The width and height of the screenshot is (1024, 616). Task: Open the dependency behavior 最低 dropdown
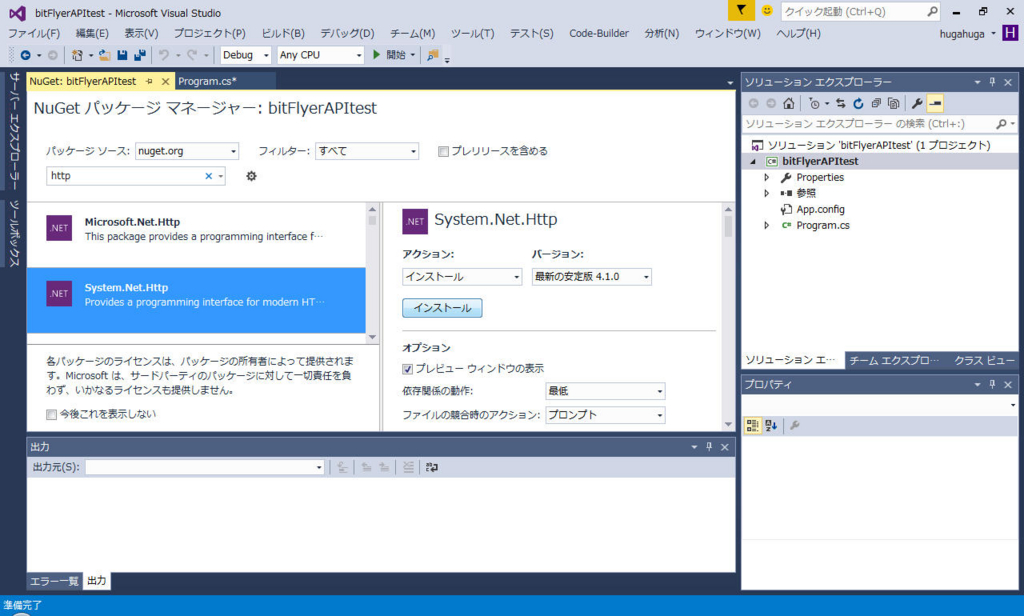point(605,391)
